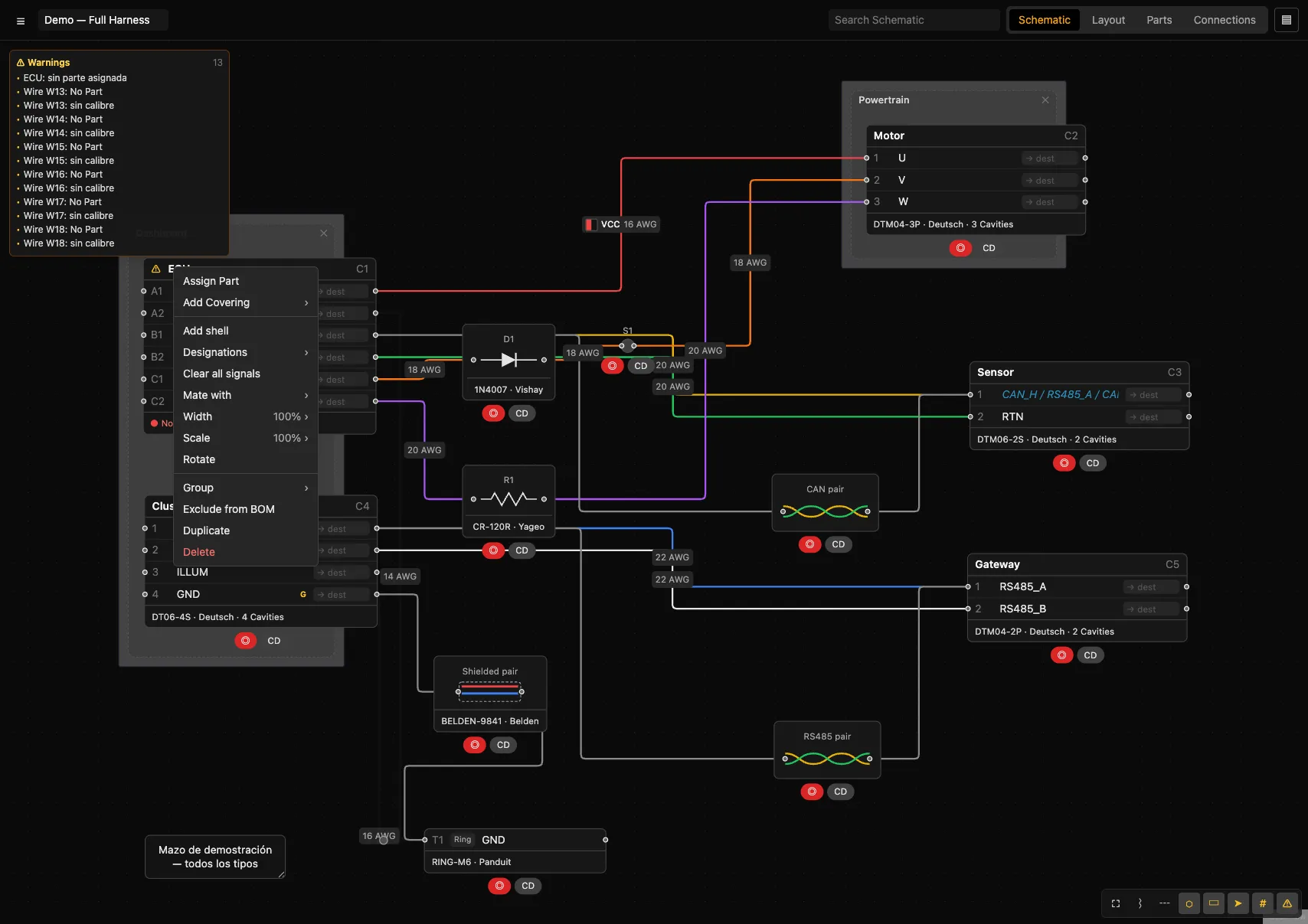This screenshot has width=1308, height=924.
Task: Click the fit-to-screen icon in bottom toolbar
Action: [x=1116, y=903]
